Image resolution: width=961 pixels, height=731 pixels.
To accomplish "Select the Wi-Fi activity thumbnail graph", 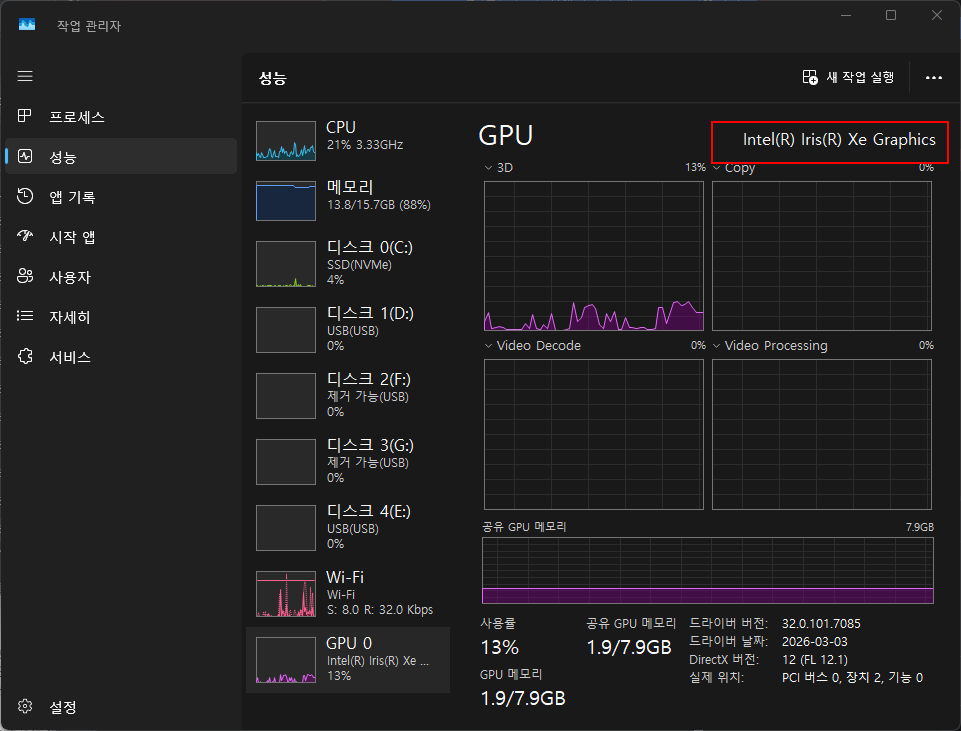I will click(286, 594).
